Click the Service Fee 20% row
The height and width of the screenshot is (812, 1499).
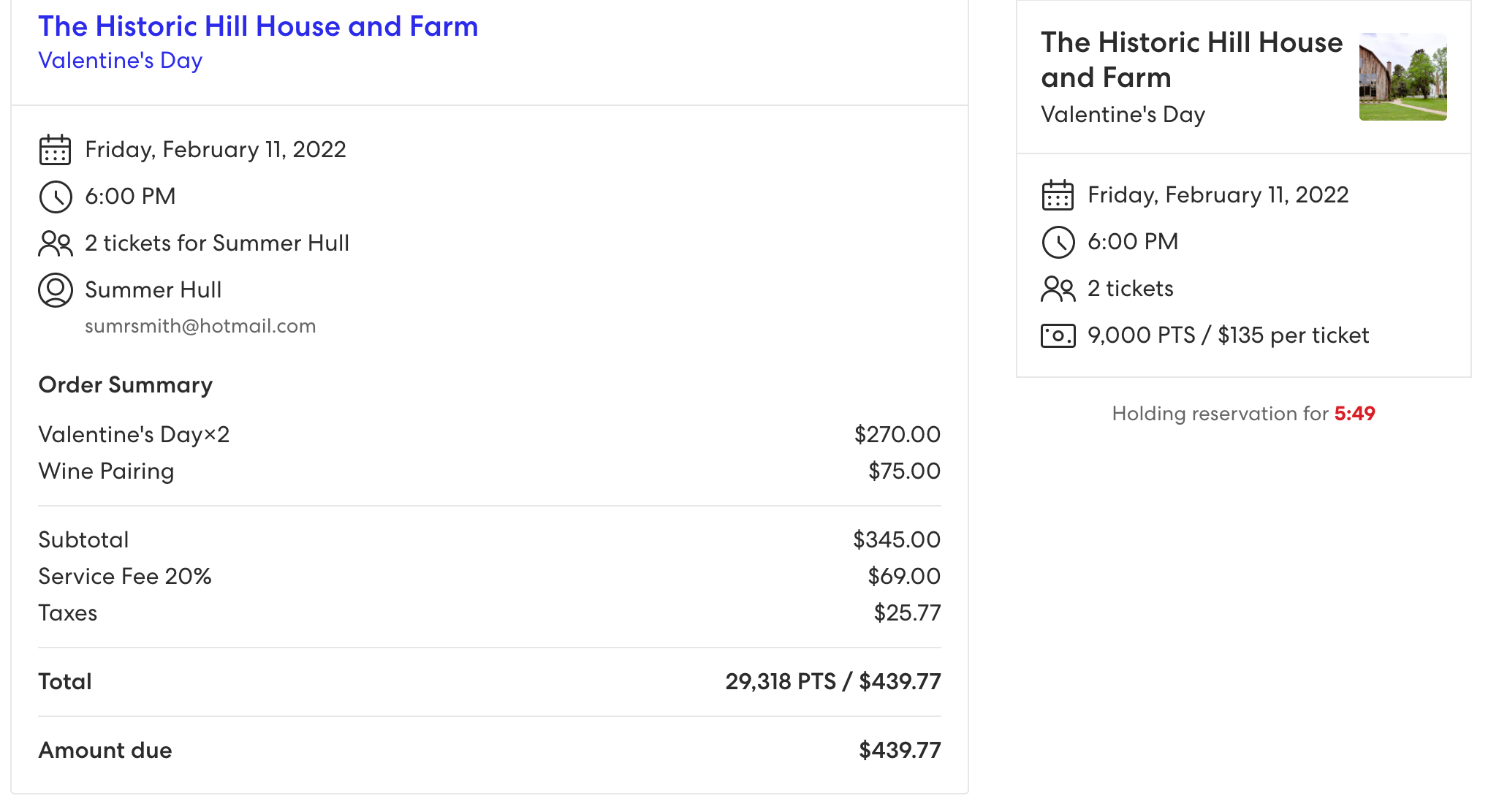point(125,576)
